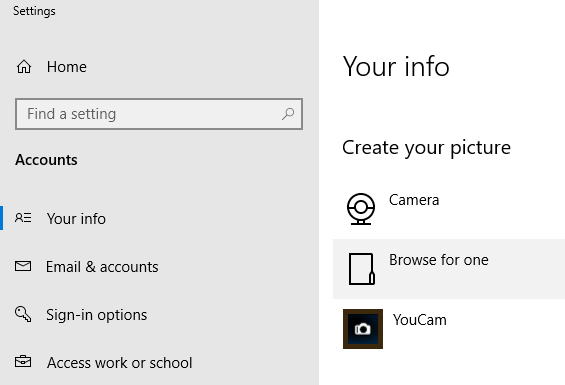Open the Home settings page label

[x=67, y=67]
